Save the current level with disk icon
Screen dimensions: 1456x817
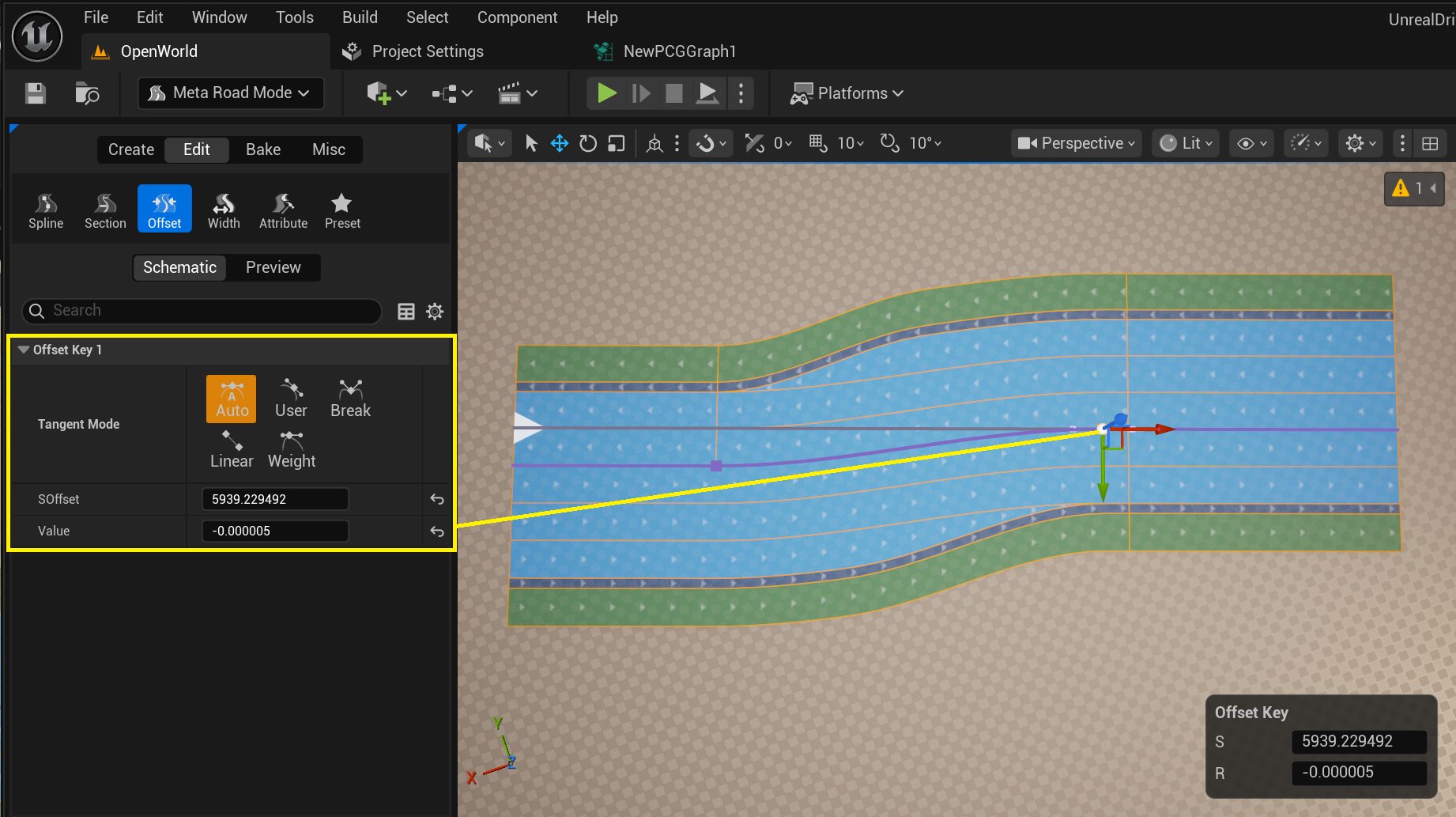[36, 93]
